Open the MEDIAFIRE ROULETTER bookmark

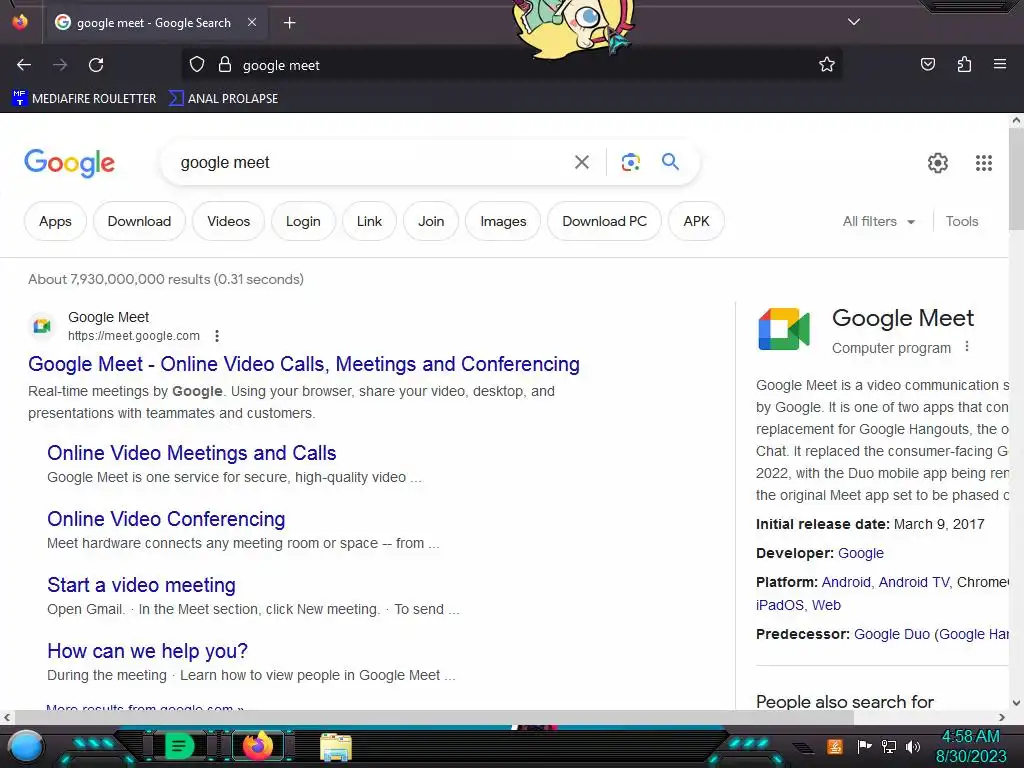tap(84, 99)
